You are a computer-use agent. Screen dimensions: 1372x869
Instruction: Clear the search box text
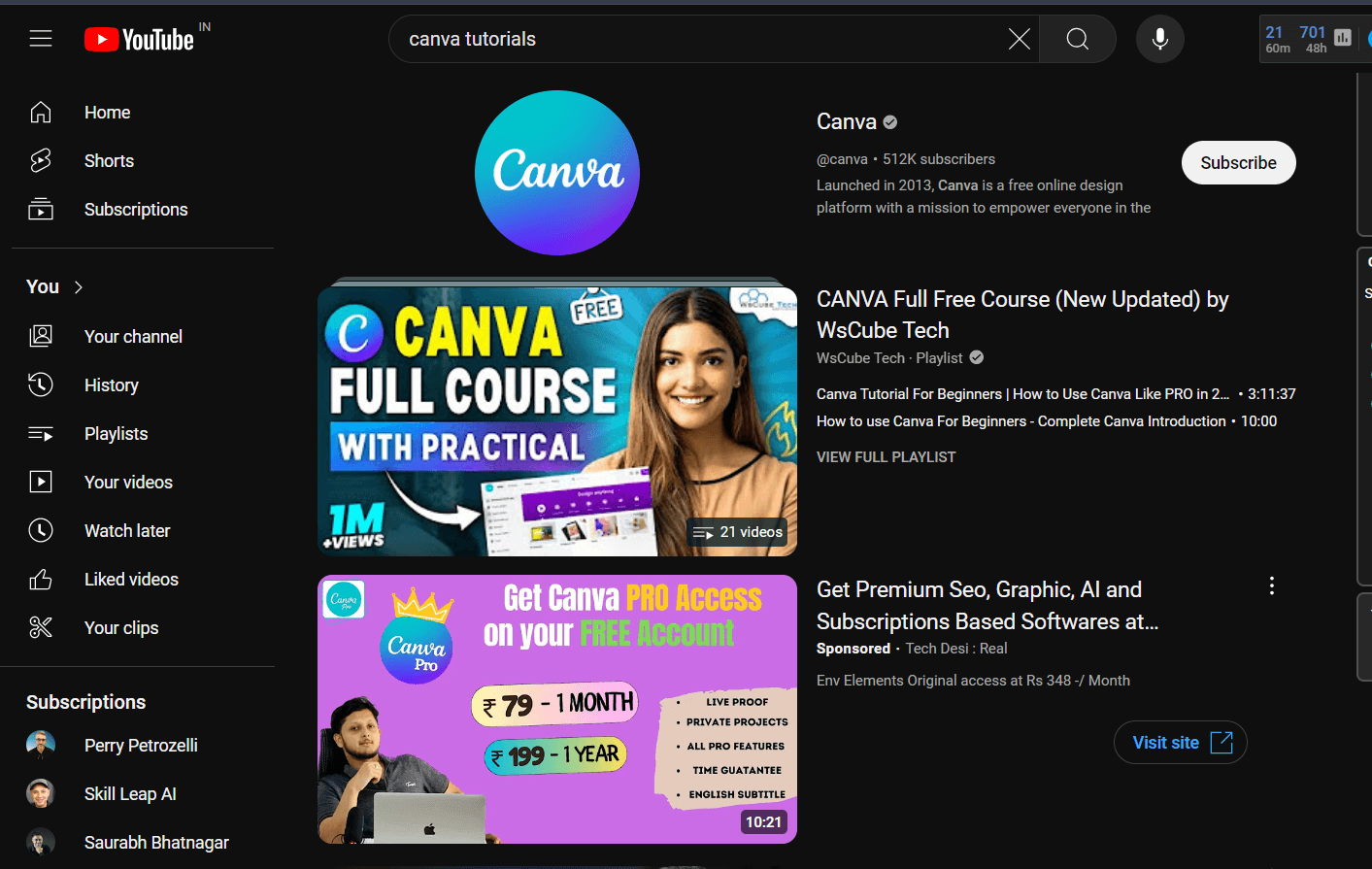[1019, 39]
